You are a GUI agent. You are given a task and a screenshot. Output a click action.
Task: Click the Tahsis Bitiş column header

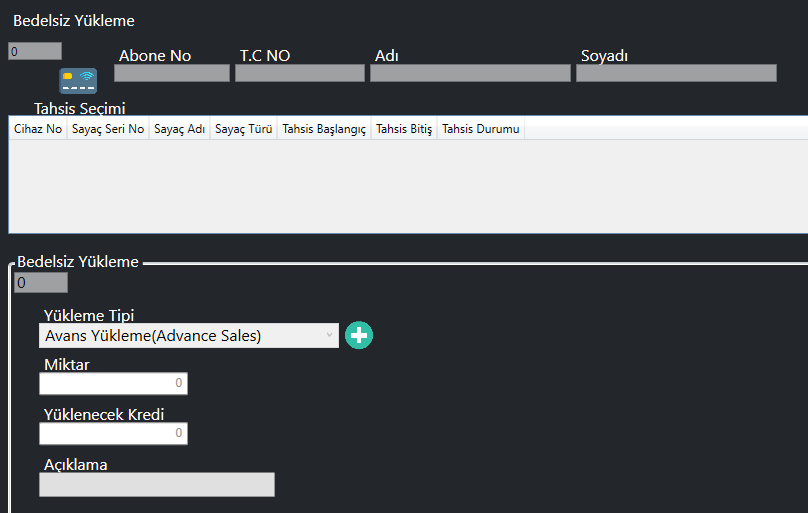403,129
